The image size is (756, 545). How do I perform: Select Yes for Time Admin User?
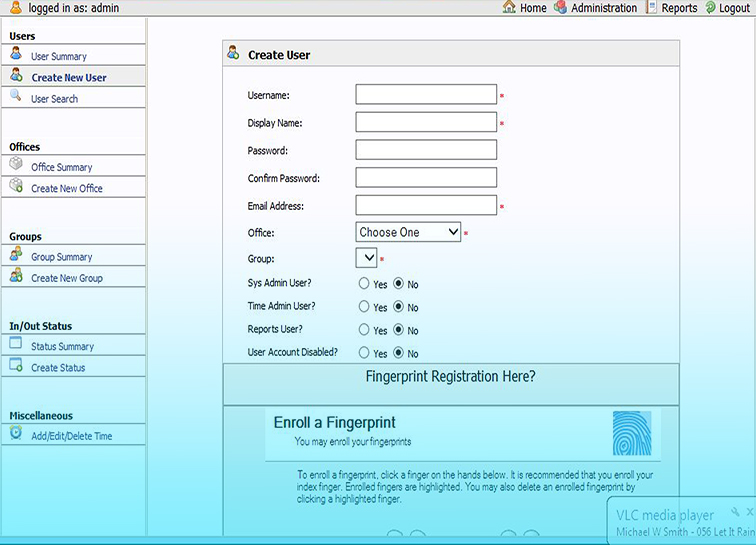tap(364, 306)
